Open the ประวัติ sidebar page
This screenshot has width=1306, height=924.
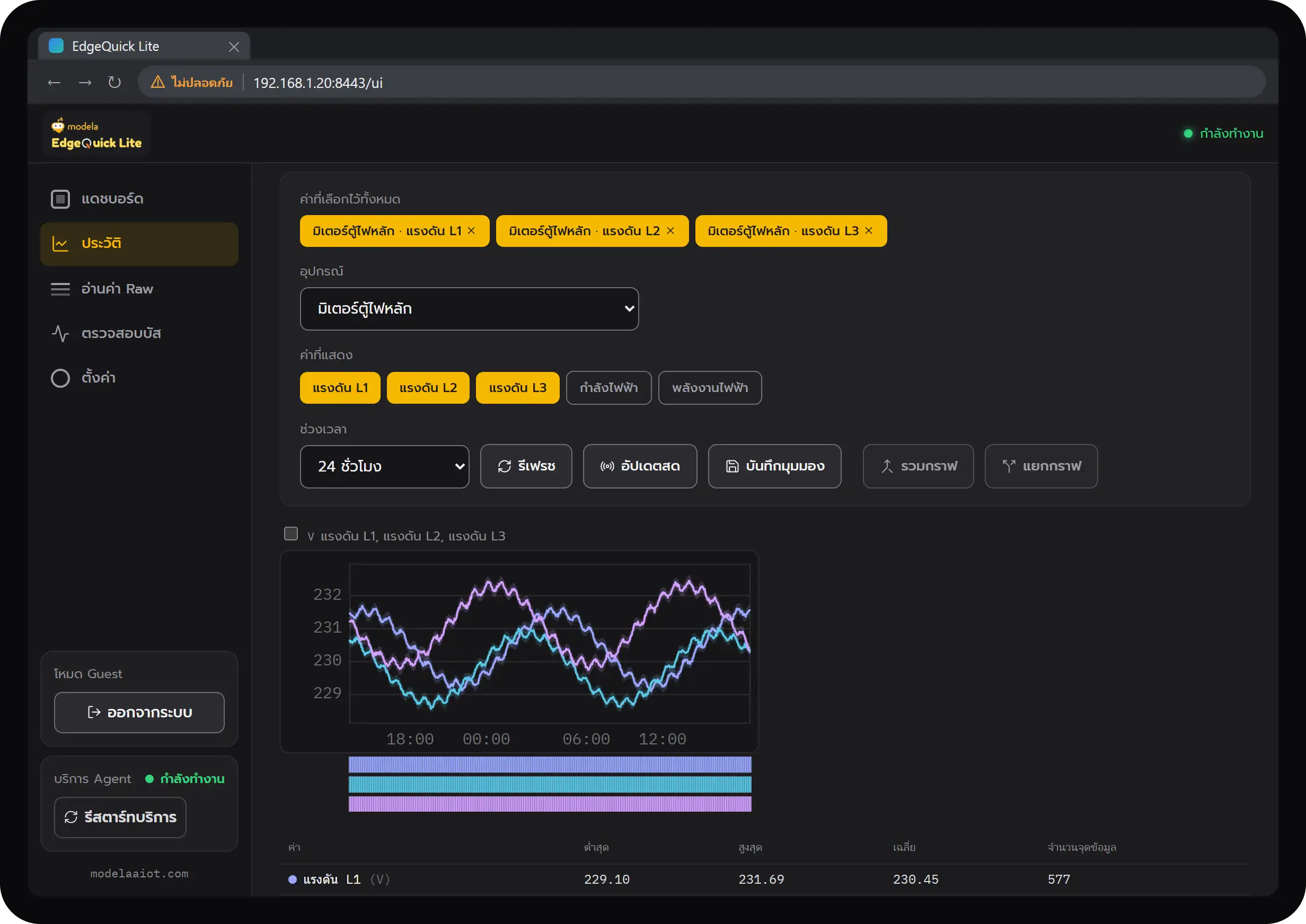[x=139, y=244]
